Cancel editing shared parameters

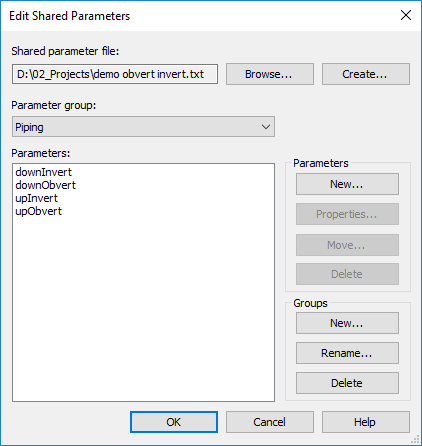pos(270,422)
